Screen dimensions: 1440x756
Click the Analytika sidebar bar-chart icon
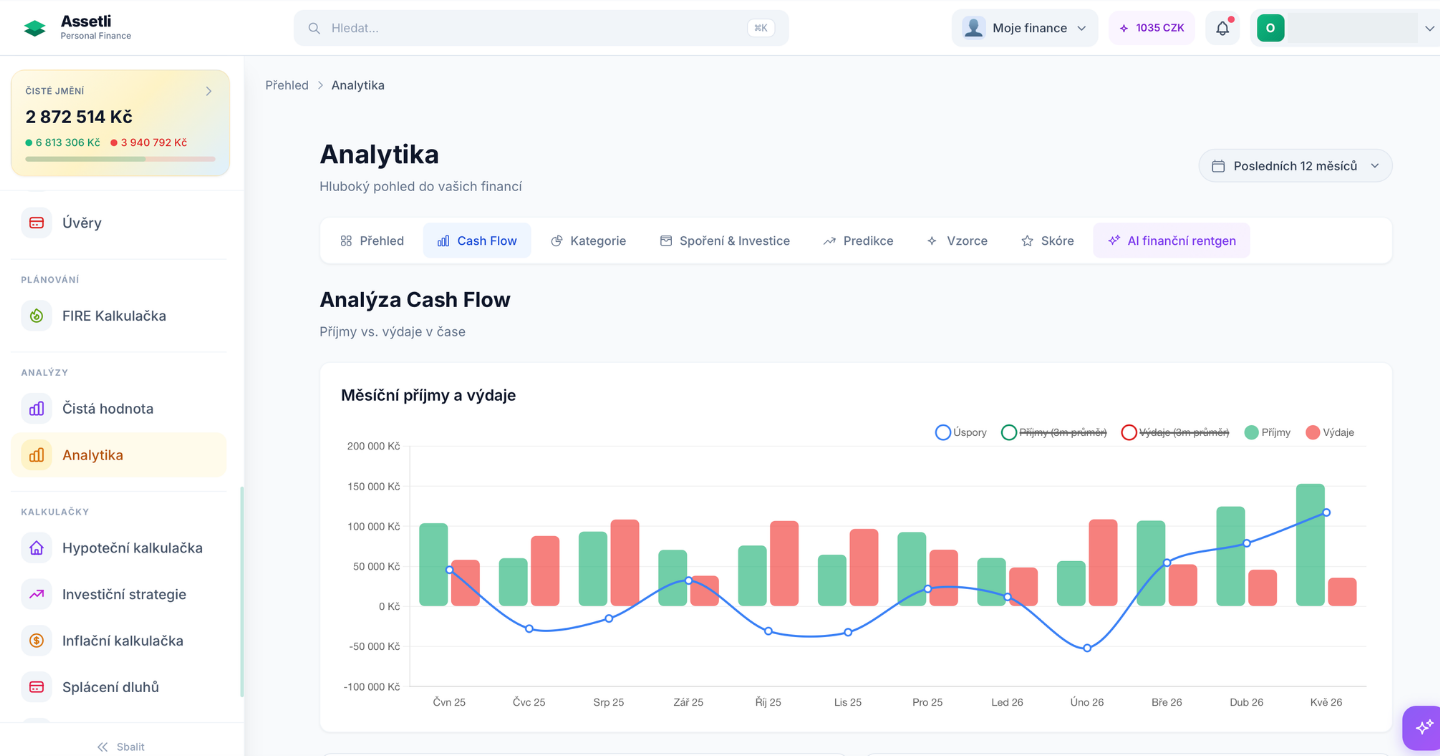point(37,455)
